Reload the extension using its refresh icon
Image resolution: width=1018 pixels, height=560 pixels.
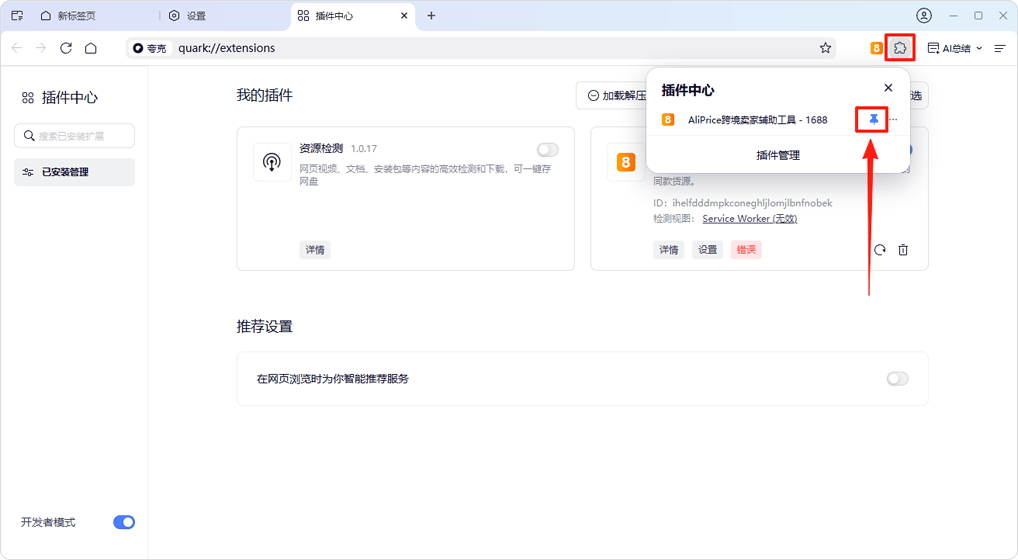tap(880, 250)
